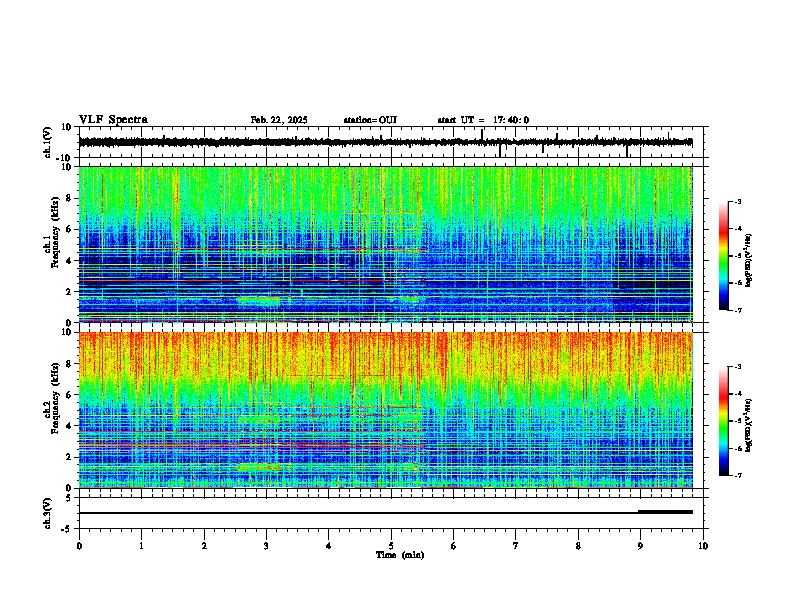This screenshot has height=612, width=792.
Task: Click the "start UT = 17:40:0" text
Action: pos(483,120)
